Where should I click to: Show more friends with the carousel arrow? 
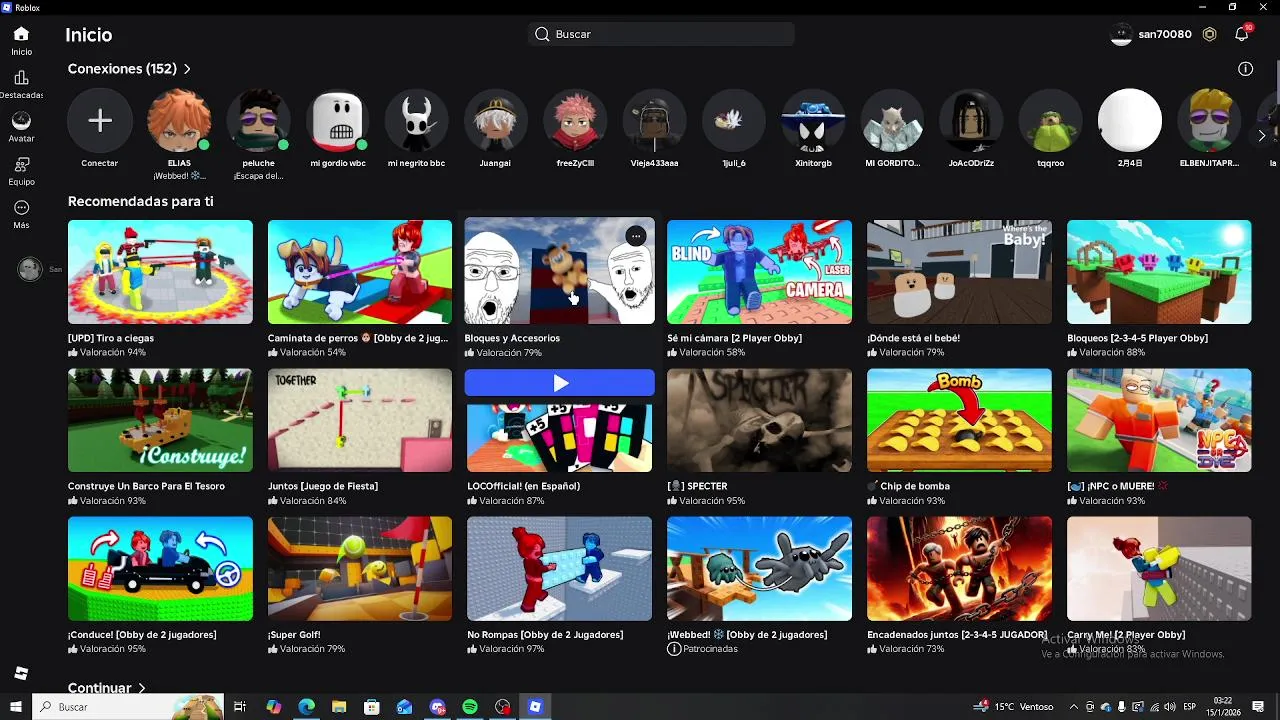pos(1262,135)
